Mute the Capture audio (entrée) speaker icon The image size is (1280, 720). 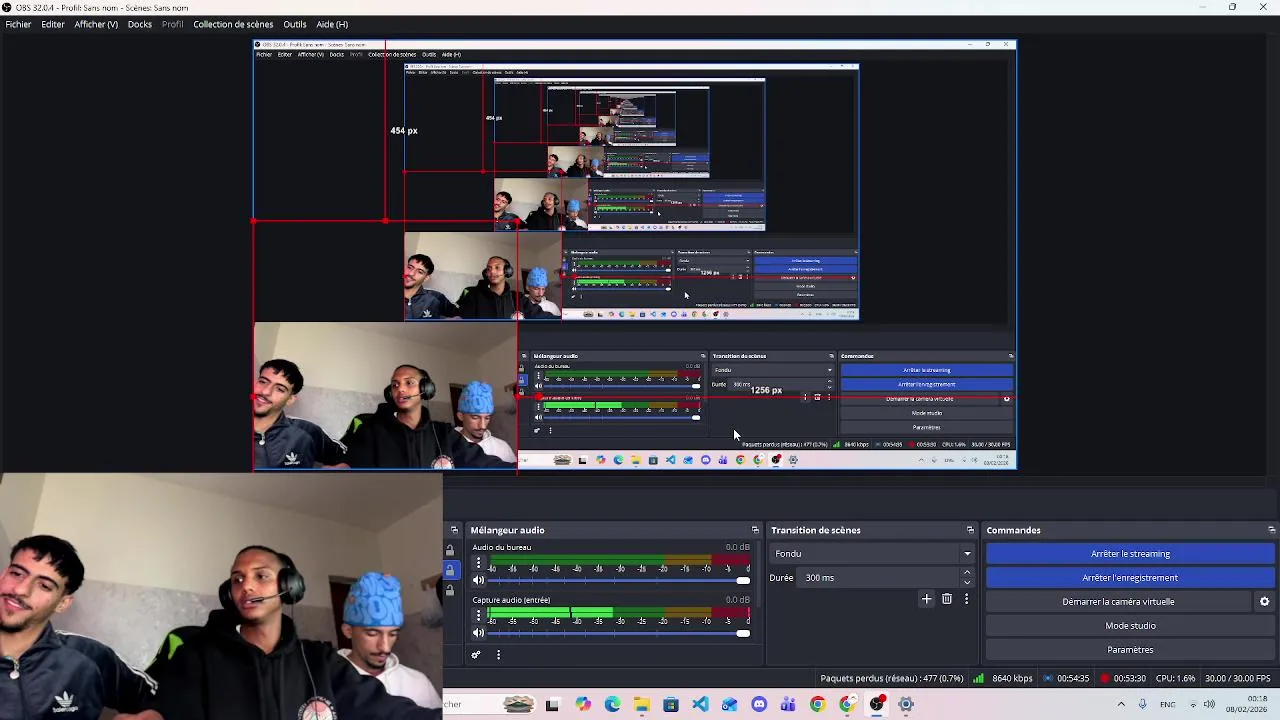[478, 633]
